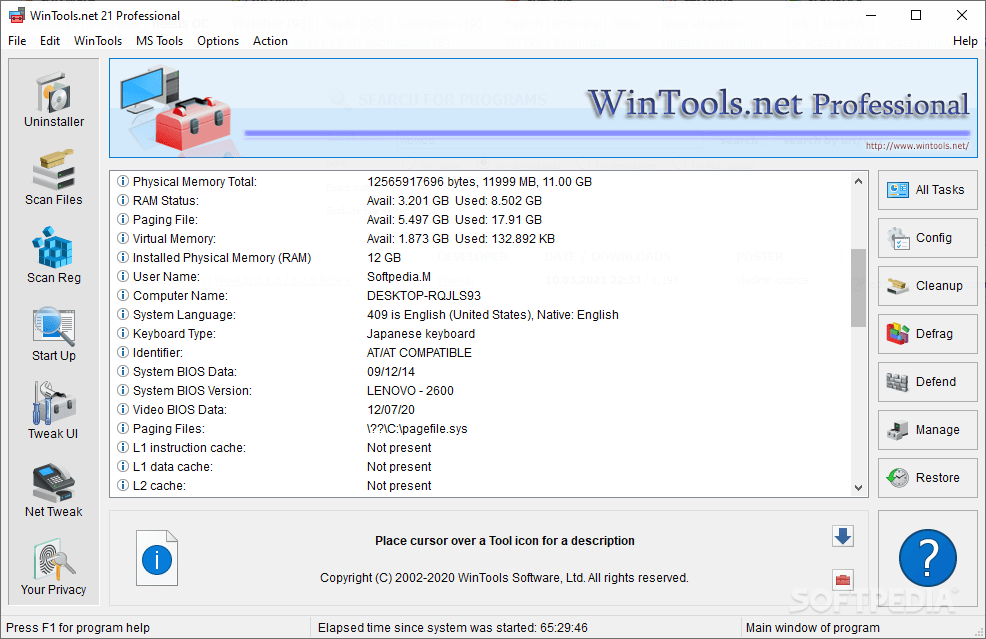Screen dimensions: 986x639
Task: Open the Uninstaller tool
Action: pos(53,100)
